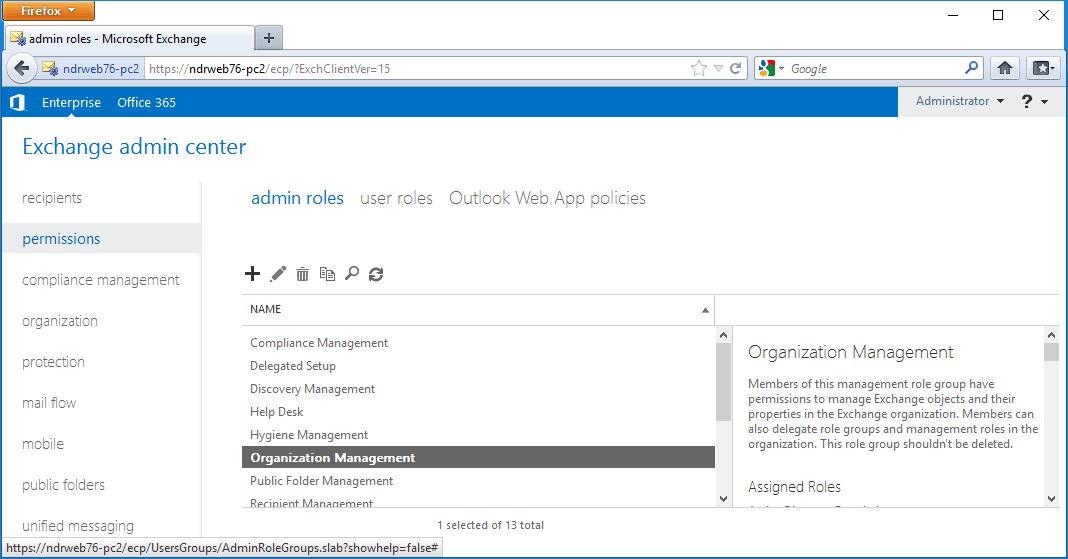1068x559 pixels.
Task: Copy the selected role group
Action: [327, 274]
